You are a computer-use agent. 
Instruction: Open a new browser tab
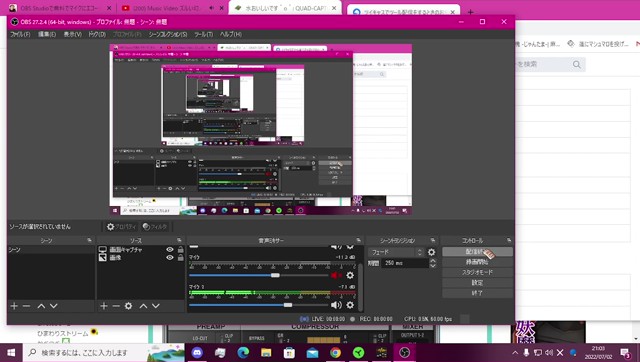470,12
